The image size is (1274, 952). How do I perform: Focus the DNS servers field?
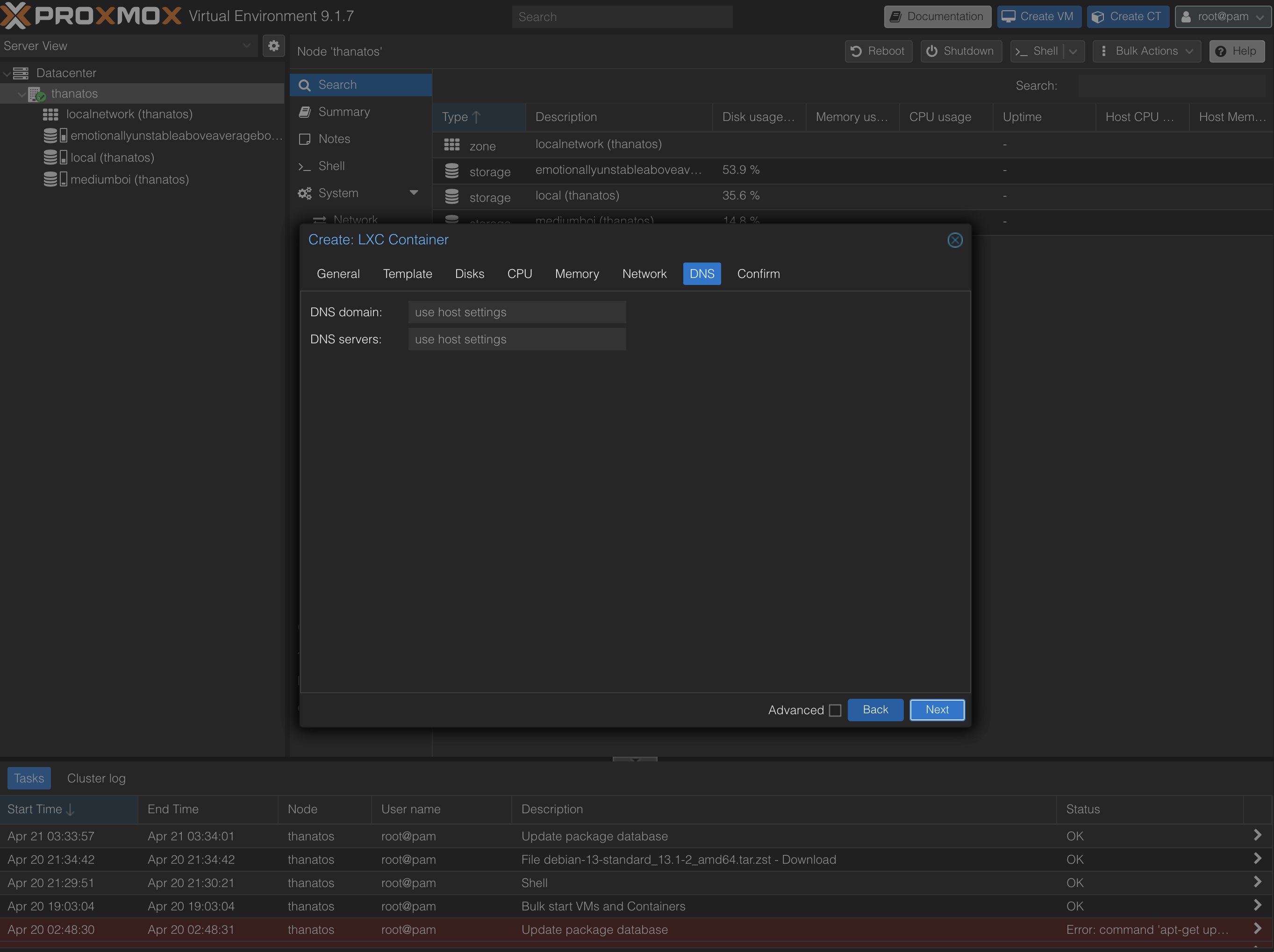[x=517, y=340]
